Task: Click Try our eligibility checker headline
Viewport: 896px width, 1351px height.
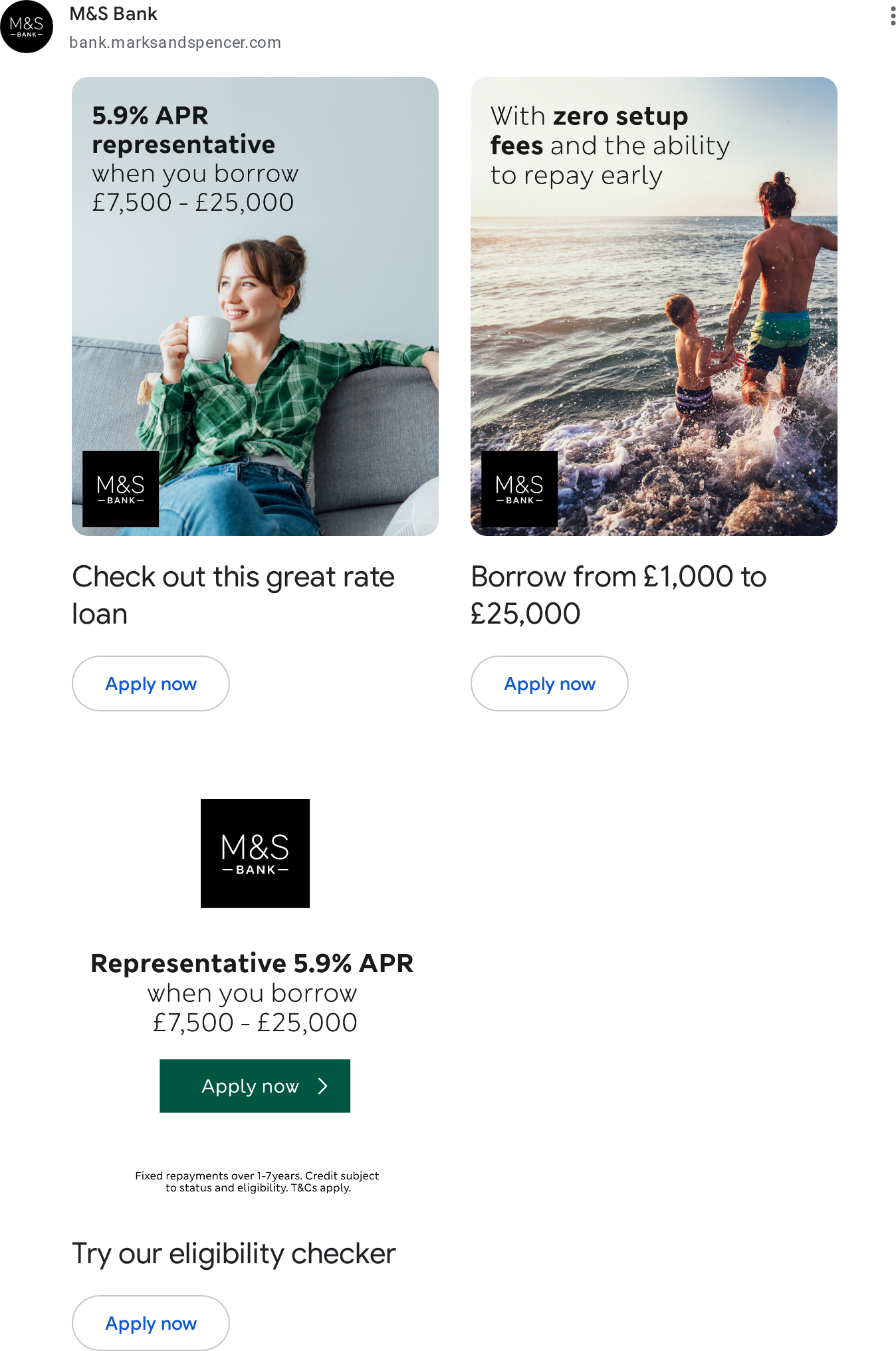Action: (234, 1254)
